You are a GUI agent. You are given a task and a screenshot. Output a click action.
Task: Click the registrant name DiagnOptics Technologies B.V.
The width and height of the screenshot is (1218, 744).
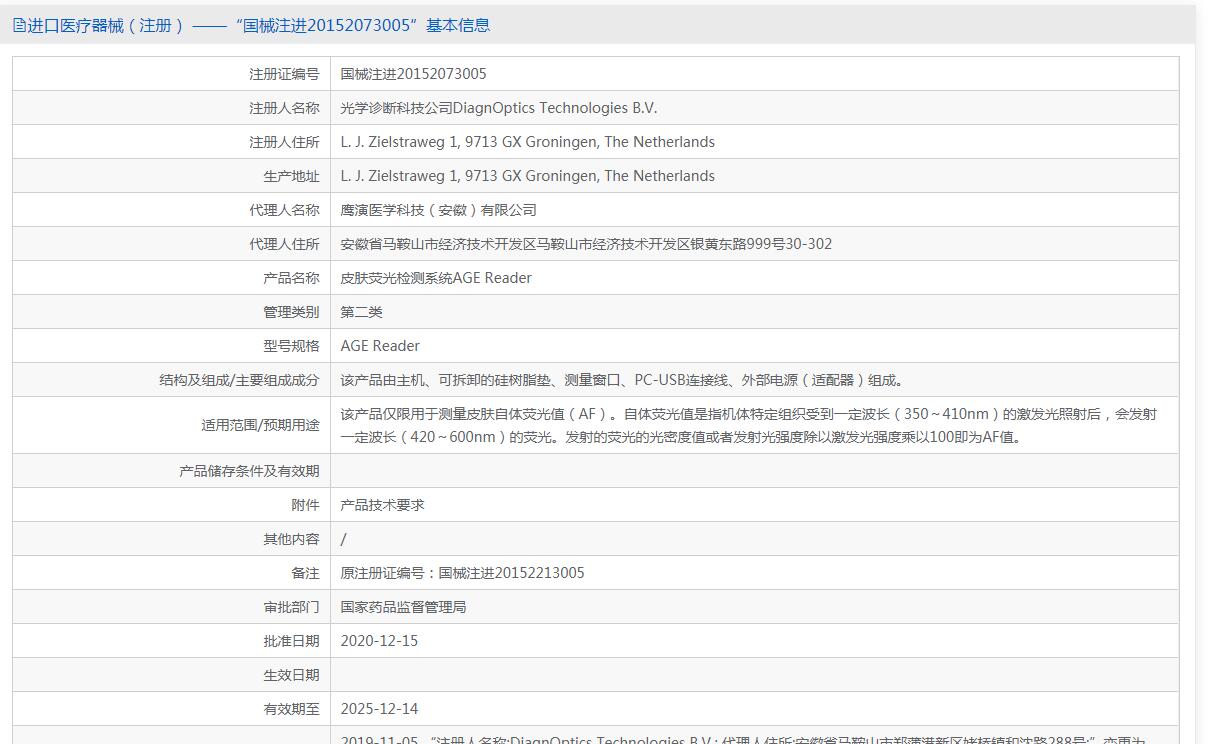pyautogui.click(x=498, y=108)
